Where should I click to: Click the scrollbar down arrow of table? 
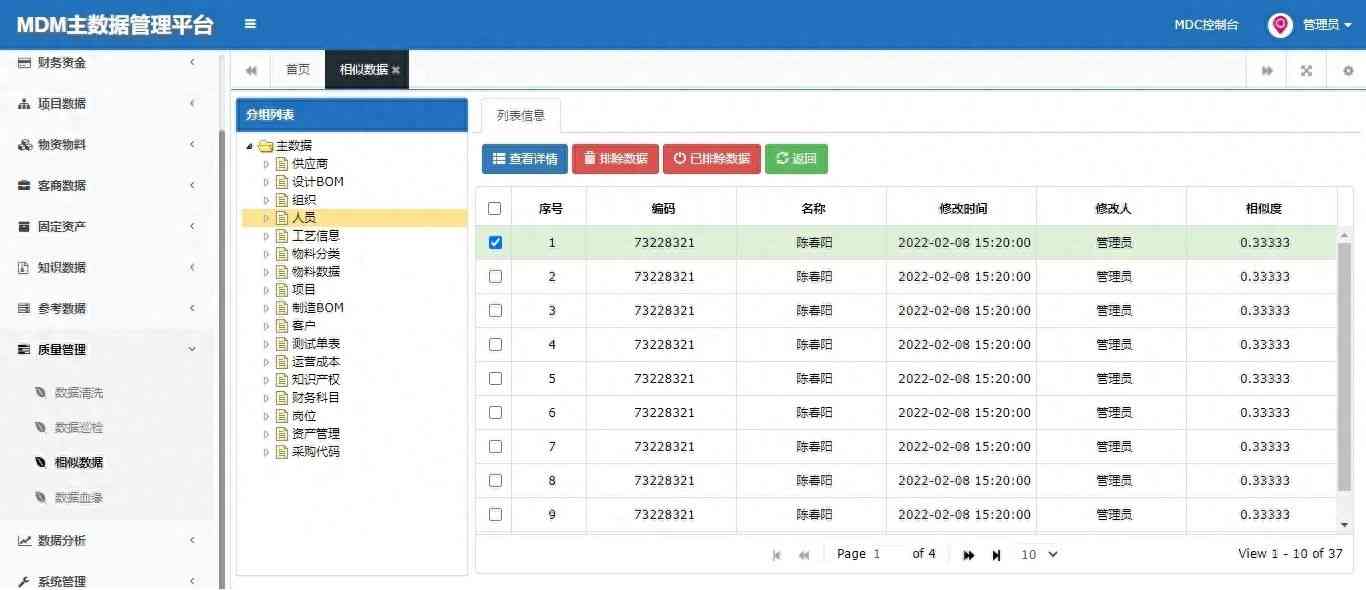pyautogui.click(x=1344, y=525)
